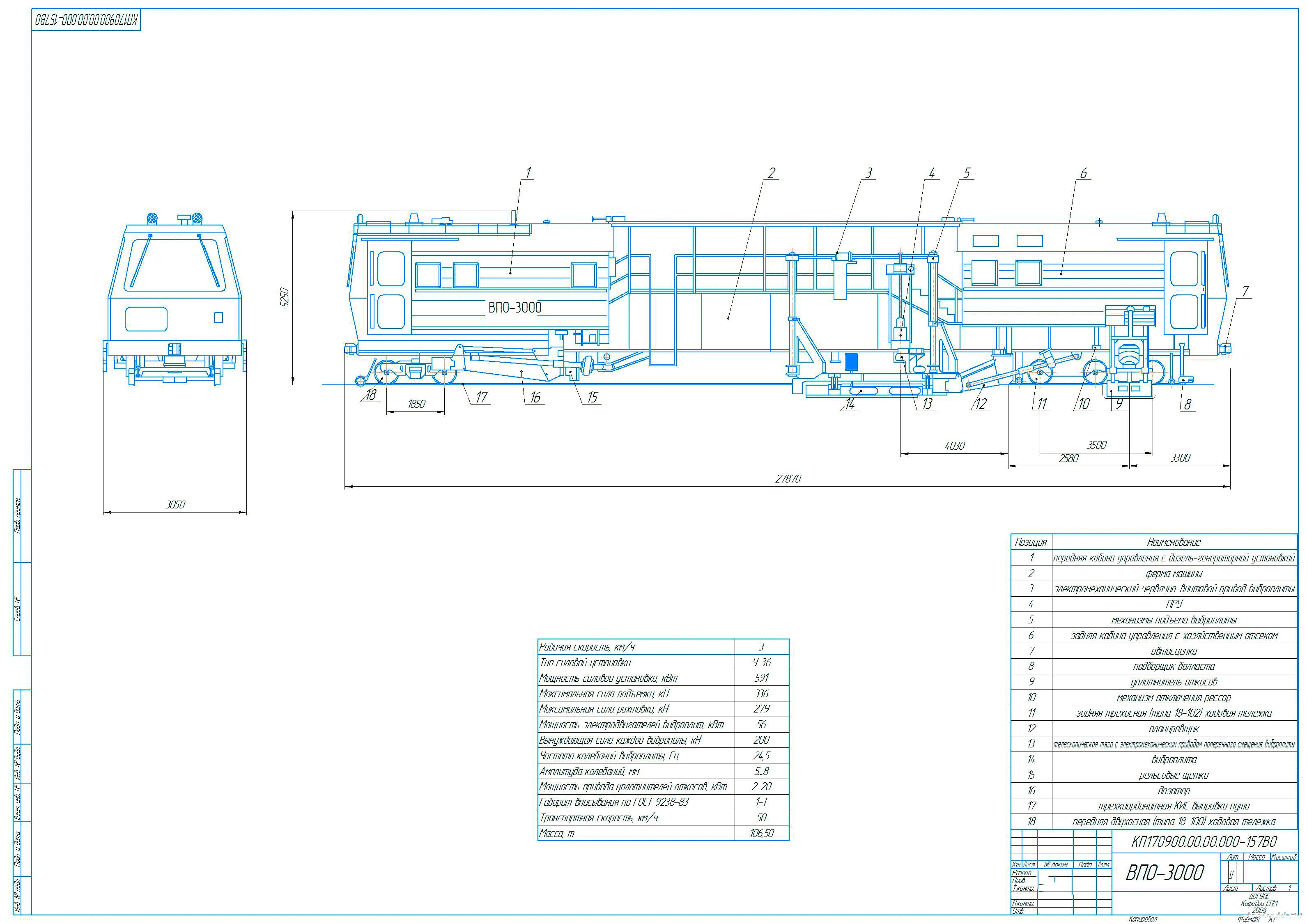Select 'Максимальная сила рихтовки, кН' label
The height and width of the screenshot is (924, 1307).
click(x=604, y=709)
